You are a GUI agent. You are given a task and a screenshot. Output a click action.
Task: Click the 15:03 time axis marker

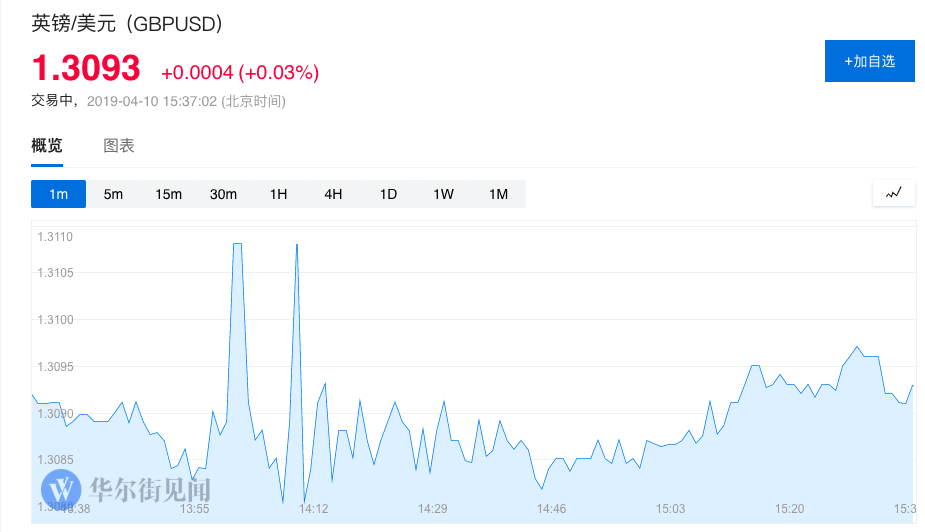(670, 509)
